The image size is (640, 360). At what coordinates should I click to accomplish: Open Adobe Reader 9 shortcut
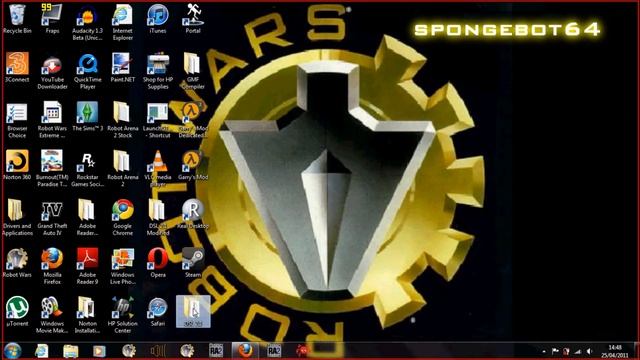click(87, 267)
